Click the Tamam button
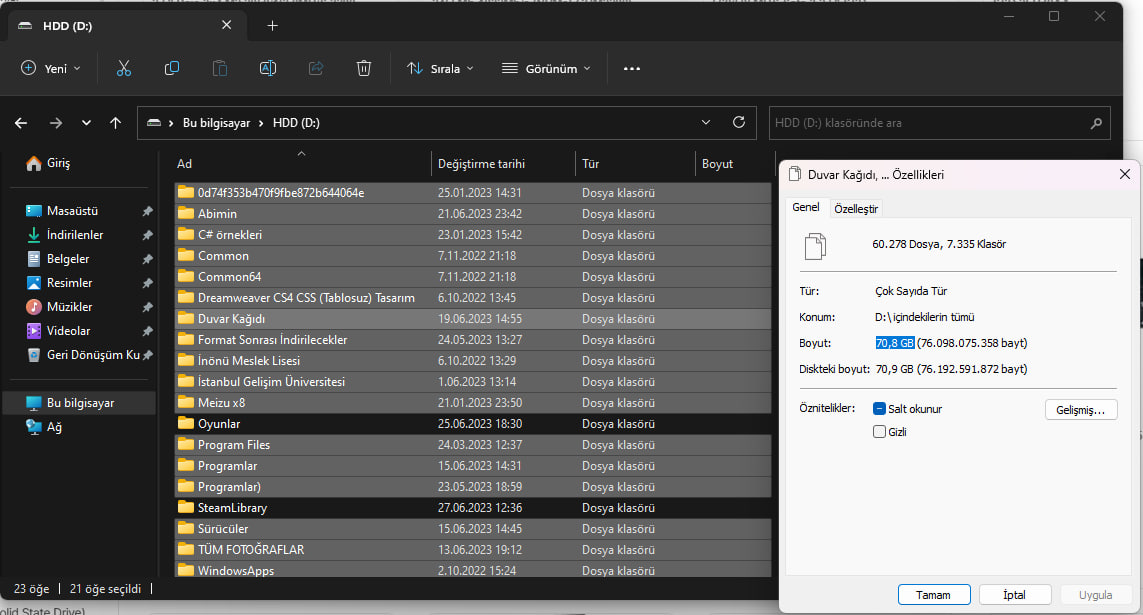This screenshot has height=615, width=1143. coord(933,594)
